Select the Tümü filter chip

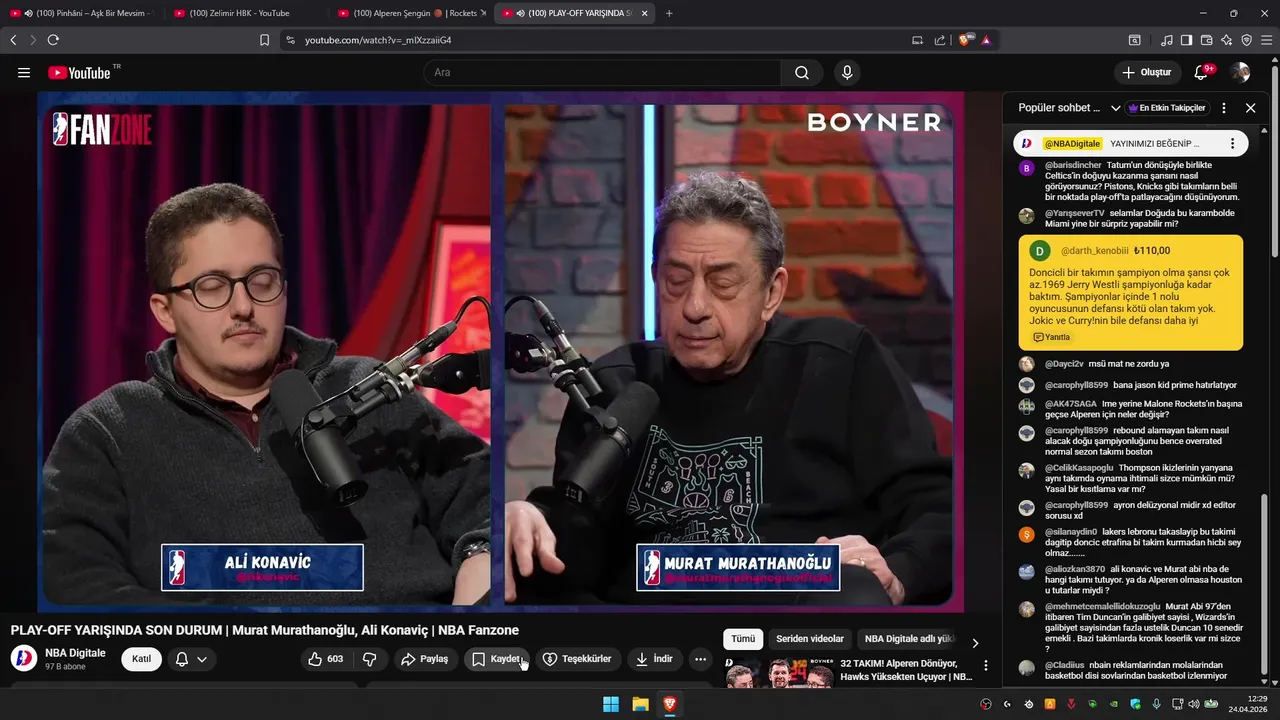[x=743, y=639]
